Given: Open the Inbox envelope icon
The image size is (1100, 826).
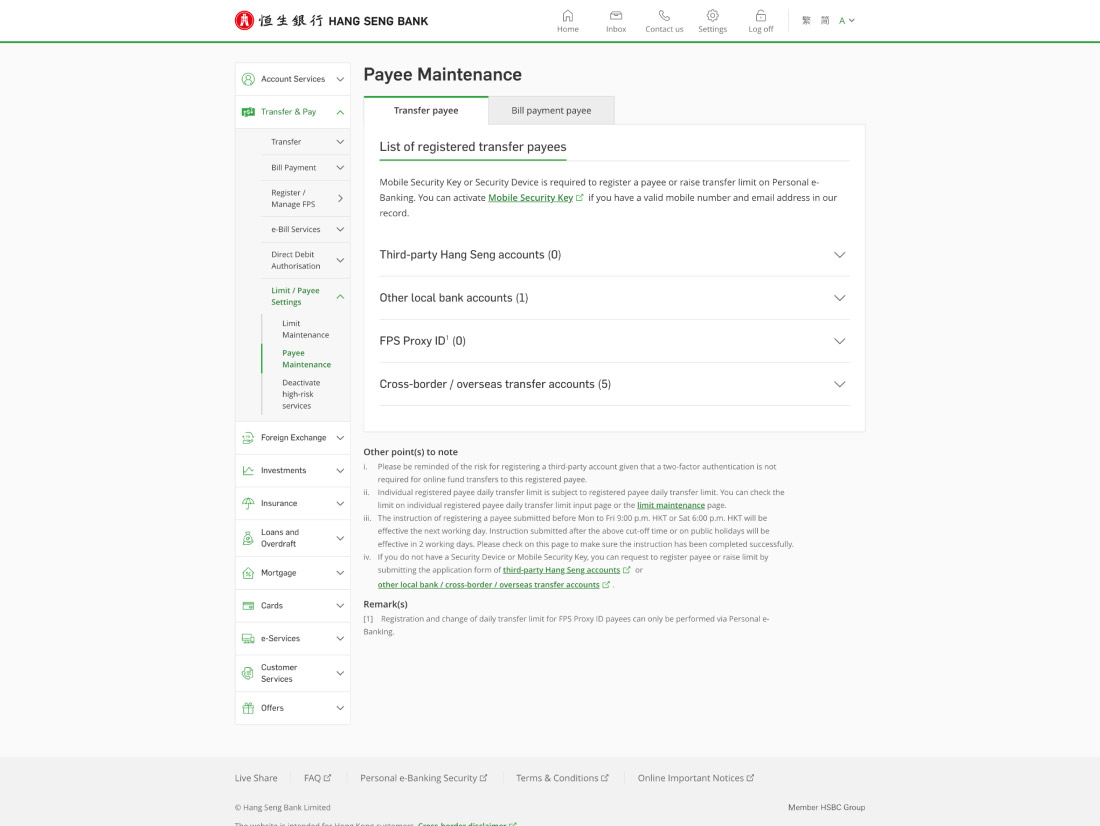Looking at the screenshot, I should pos(616,16).
